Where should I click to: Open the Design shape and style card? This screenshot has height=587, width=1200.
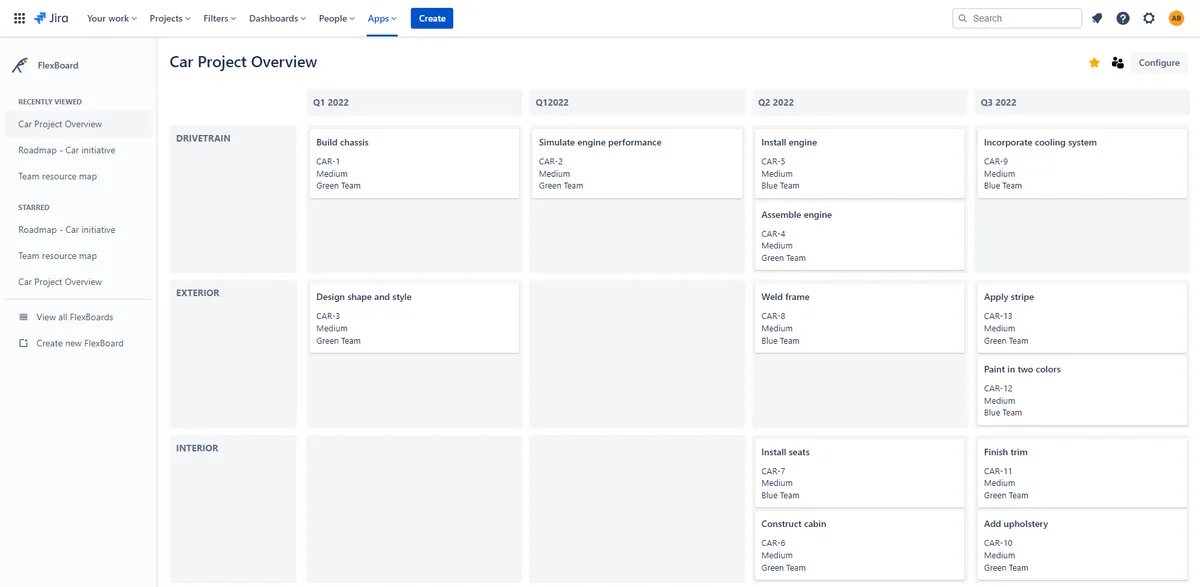414,318
